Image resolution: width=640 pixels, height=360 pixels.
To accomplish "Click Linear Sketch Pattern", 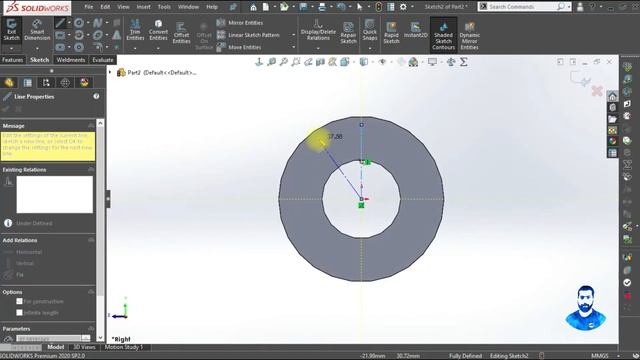I will [x=248, y=35].
